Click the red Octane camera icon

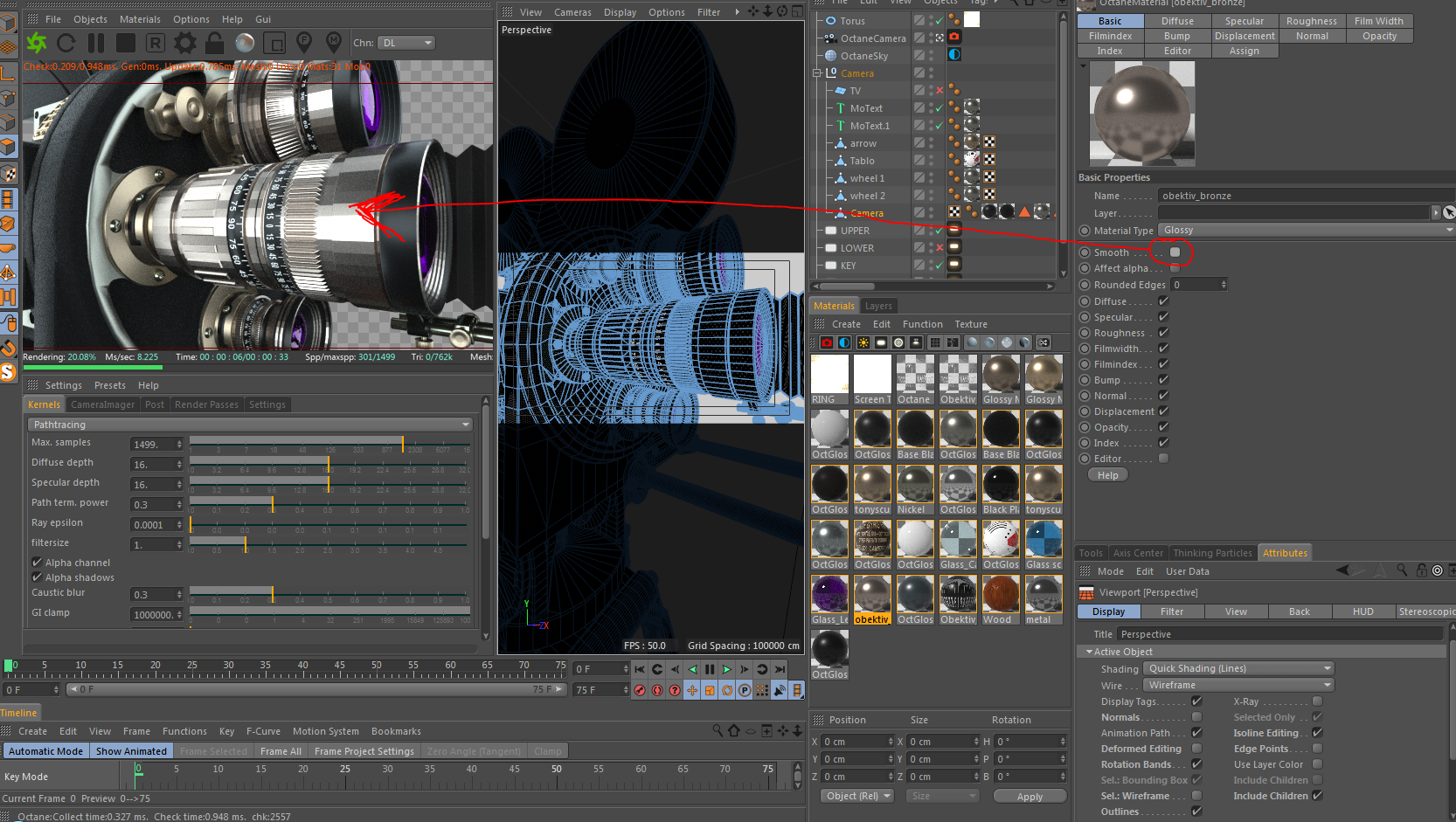[827, 342]
